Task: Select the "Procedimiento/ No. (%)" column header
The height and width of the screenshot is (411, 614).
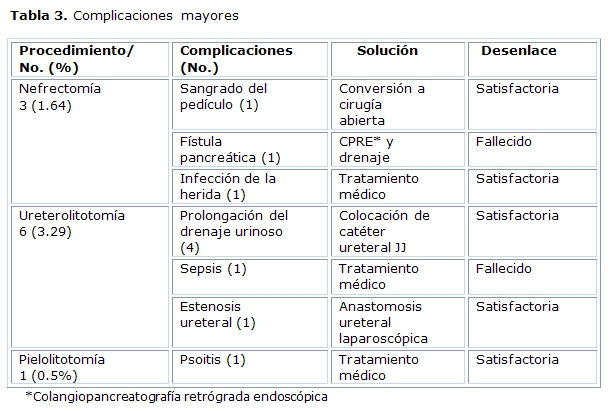Action: pos(76,59)
